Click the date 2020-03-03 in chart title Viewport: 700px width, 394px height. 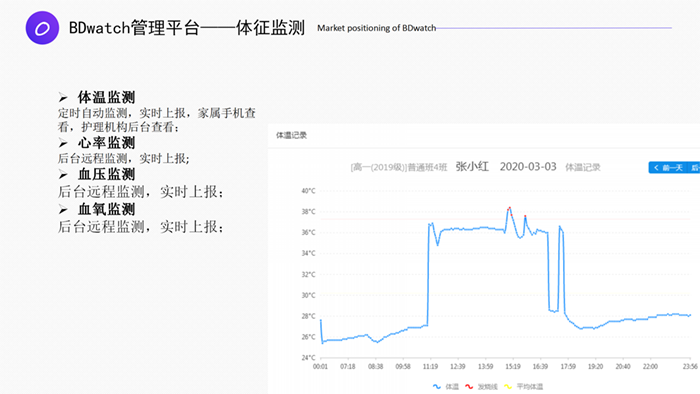528,167
